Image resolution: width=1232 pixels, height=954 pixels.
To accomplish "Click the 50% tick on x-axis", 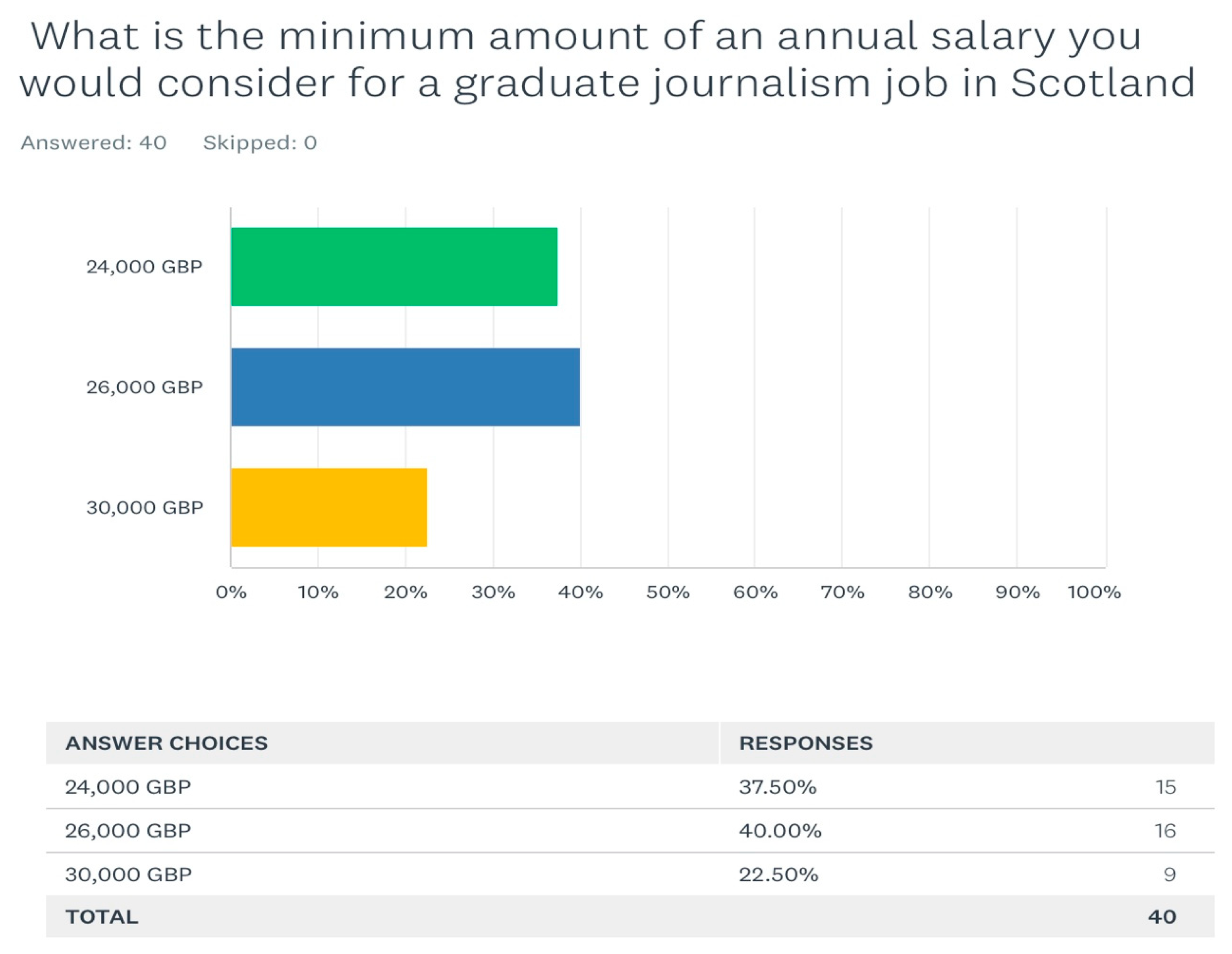I will click(x=668, y=592).
